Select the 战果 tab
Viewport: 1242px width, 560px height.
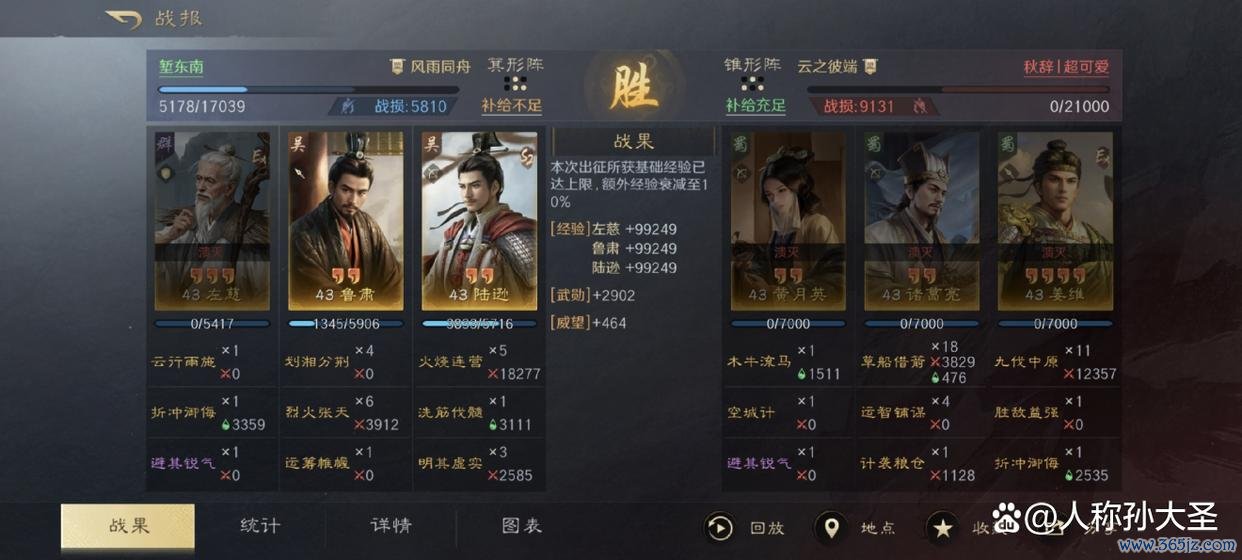128,526
